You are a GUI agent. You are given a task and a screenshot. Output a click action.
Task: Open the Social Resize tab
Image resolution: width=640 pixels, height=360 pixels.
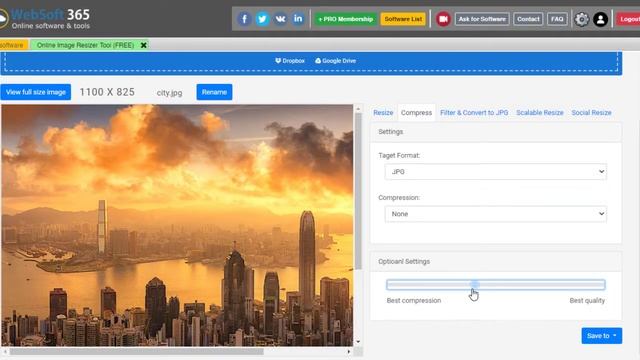coord(591,113)
